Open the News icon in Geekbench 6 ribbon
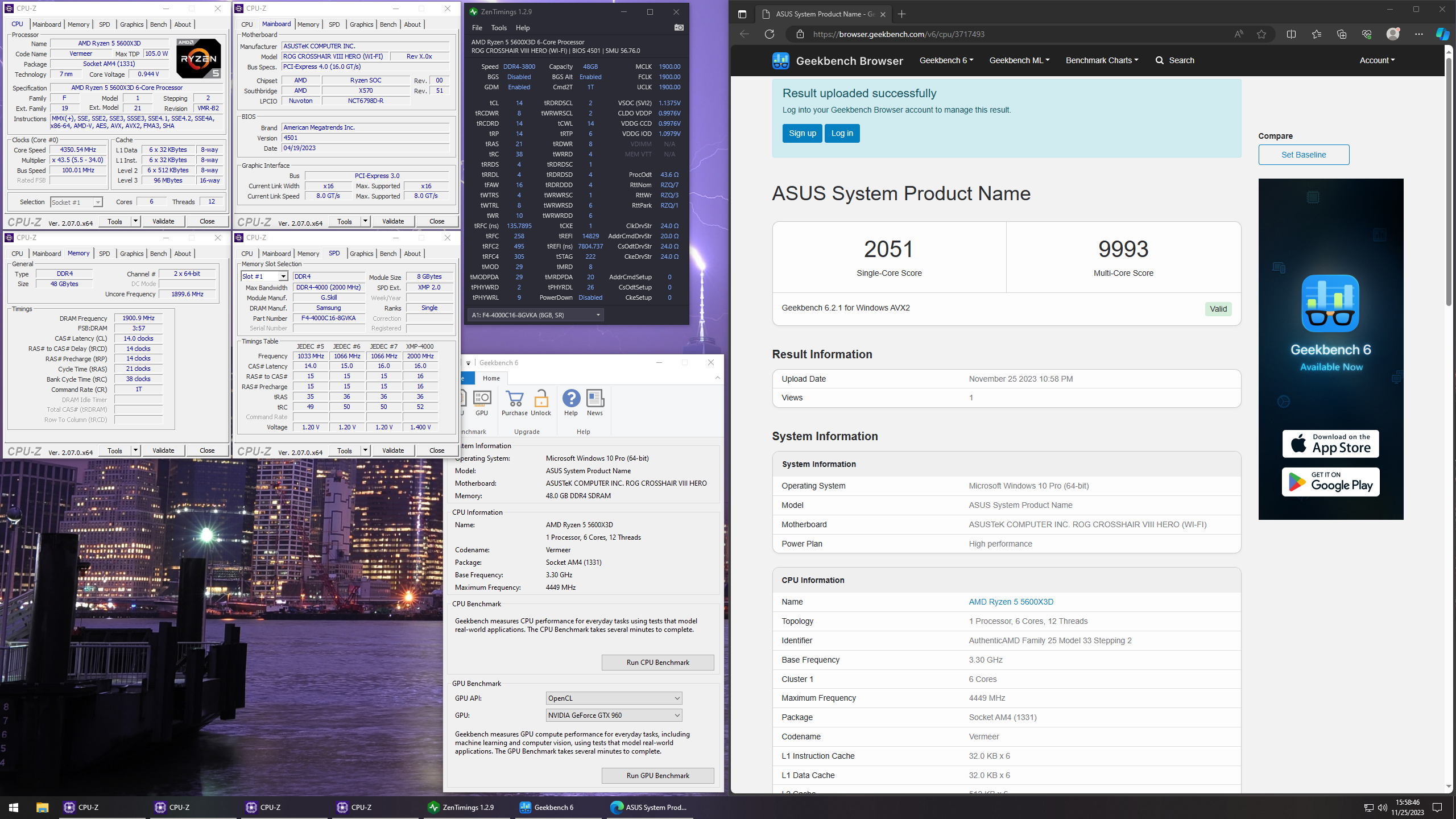Image resolution: width=1456 pixels, height=819 pixels. (x=595, y=403)
